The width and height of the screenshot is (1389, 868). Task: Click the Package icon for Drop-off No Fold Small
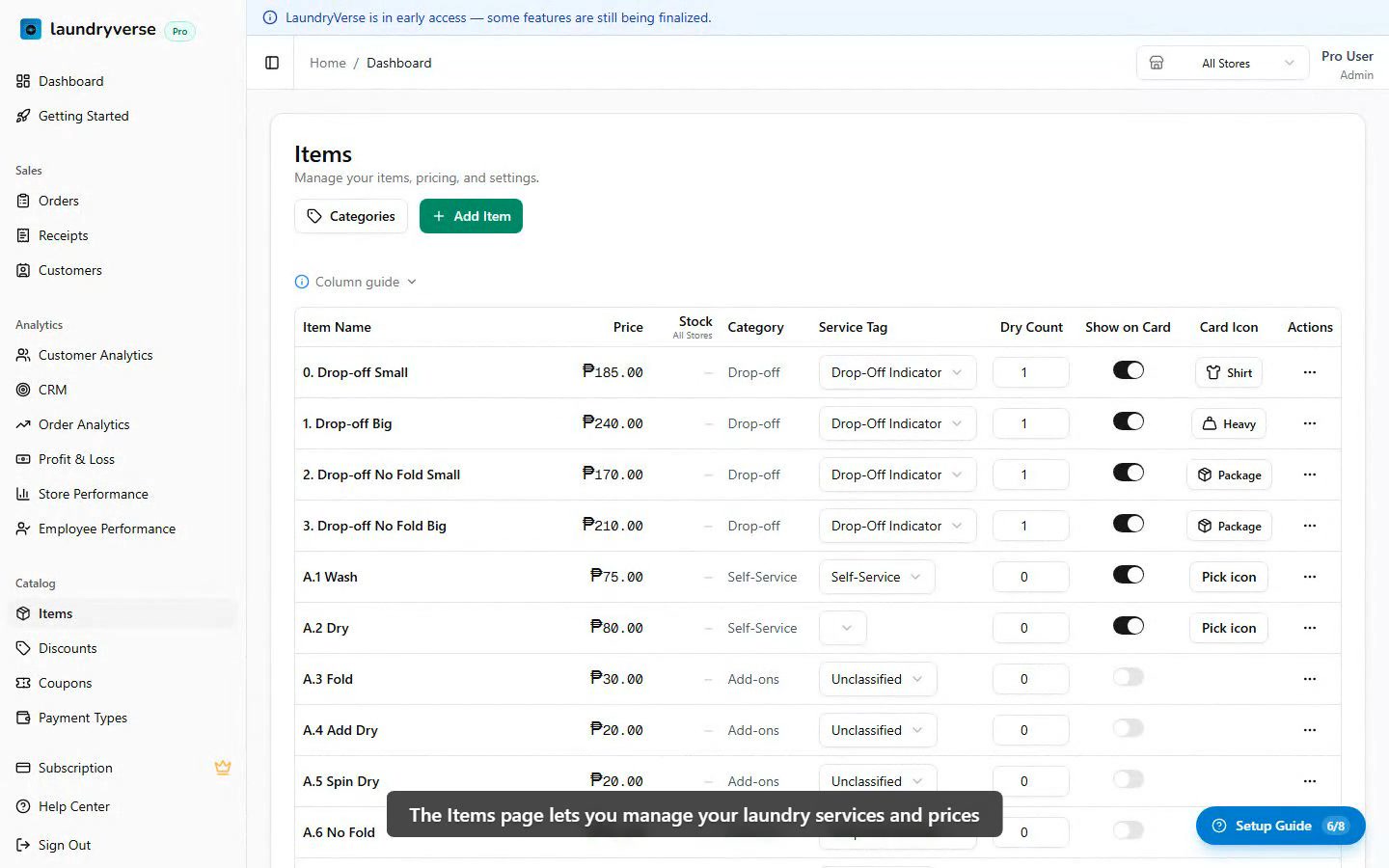point(1229,475)
